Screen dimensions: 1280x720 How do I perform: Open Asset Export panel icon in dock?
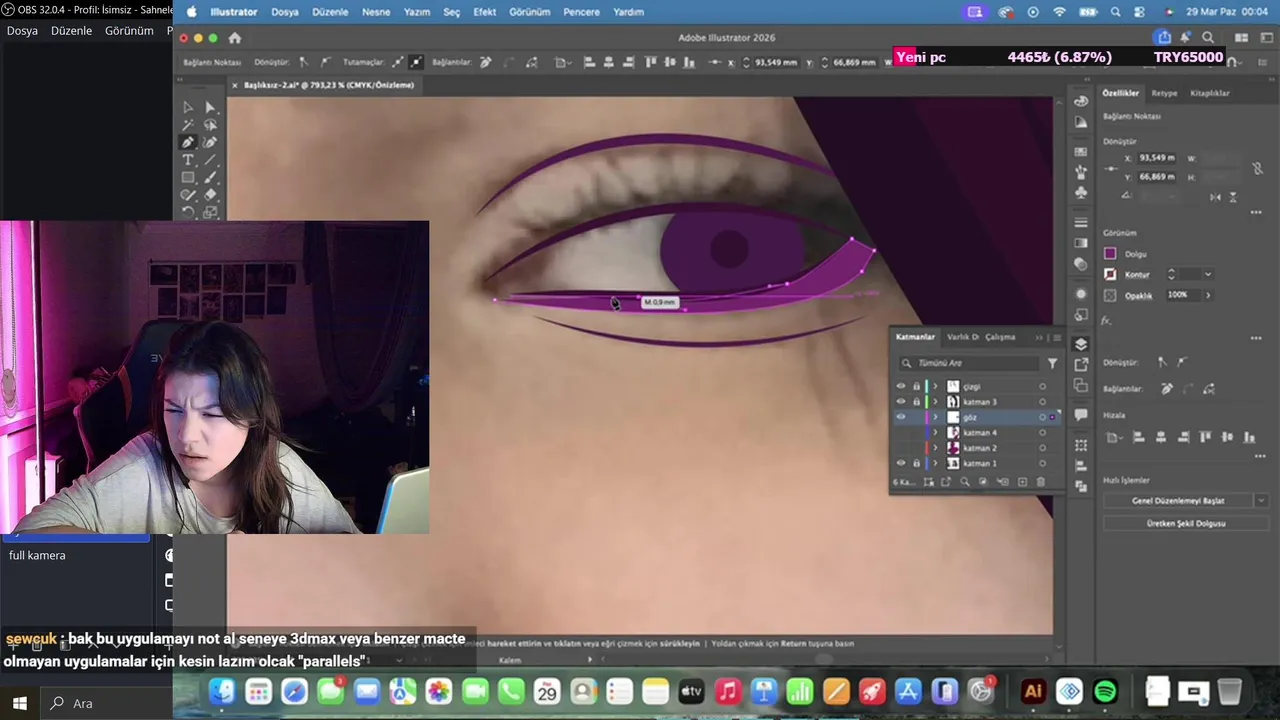(1081, 365)
